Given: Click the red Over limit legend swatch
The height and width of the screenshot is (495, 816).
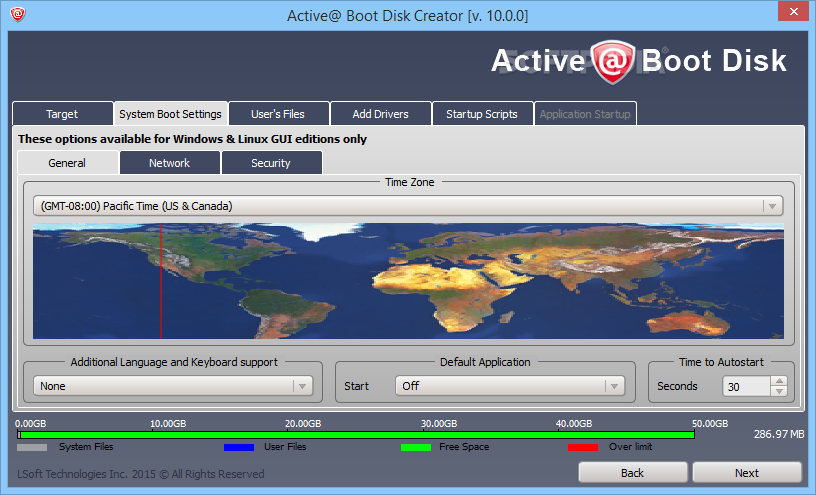Looking at the screenshot, I should pyautogui.click(x=583, y=447).
